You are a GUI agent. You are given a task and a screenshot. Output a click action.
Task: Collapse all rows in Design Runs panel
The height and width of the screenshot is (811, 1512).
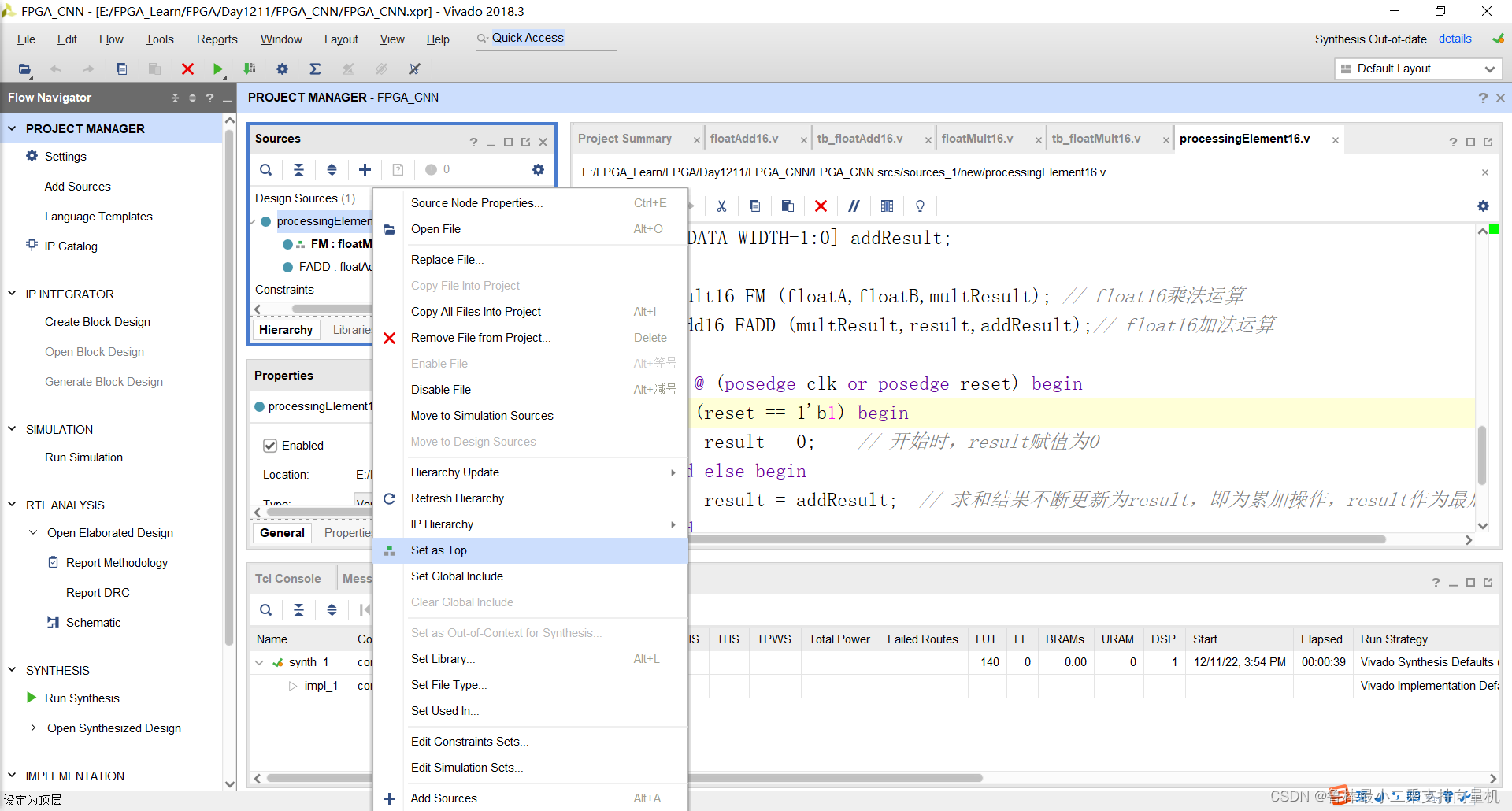(x=298, y=609)
